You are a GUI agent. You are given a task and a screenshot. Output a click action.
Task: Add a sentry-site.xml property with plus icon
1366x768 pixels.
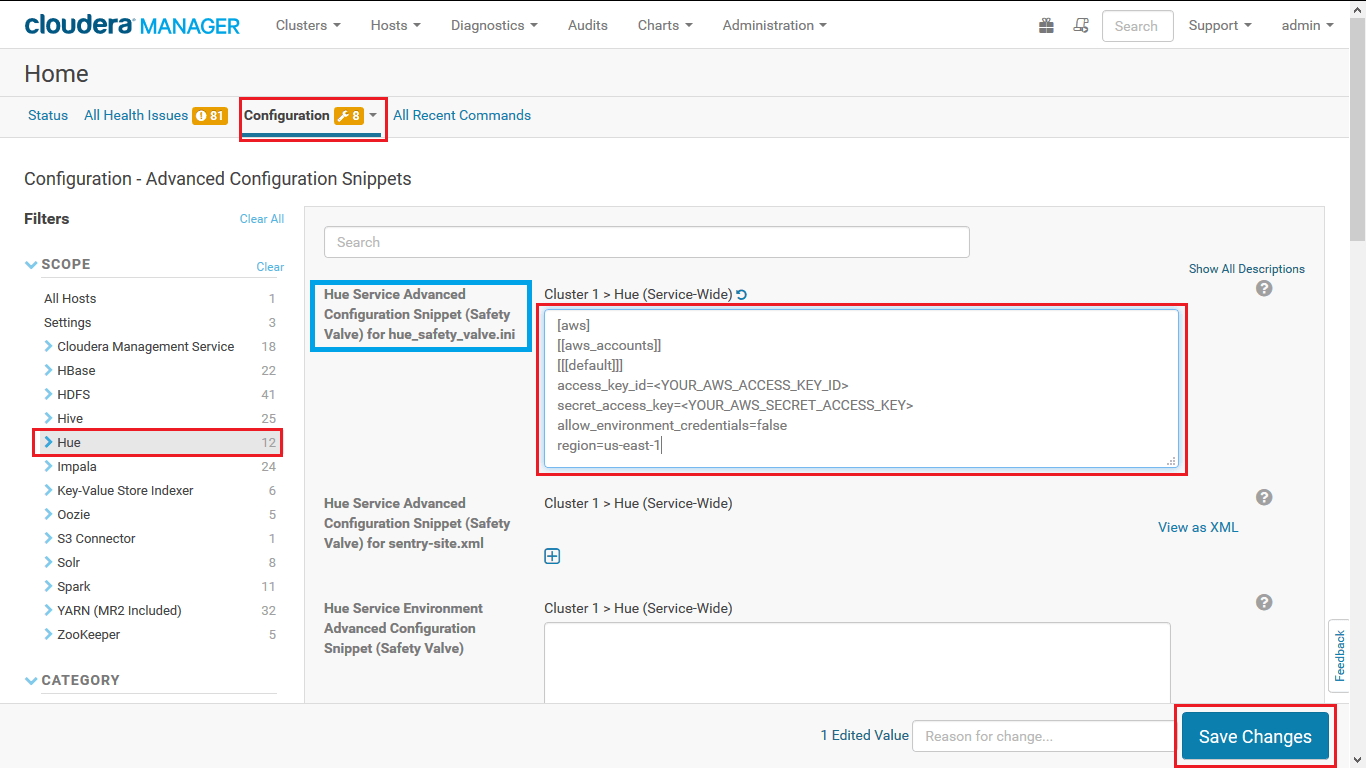click(552, 556)
